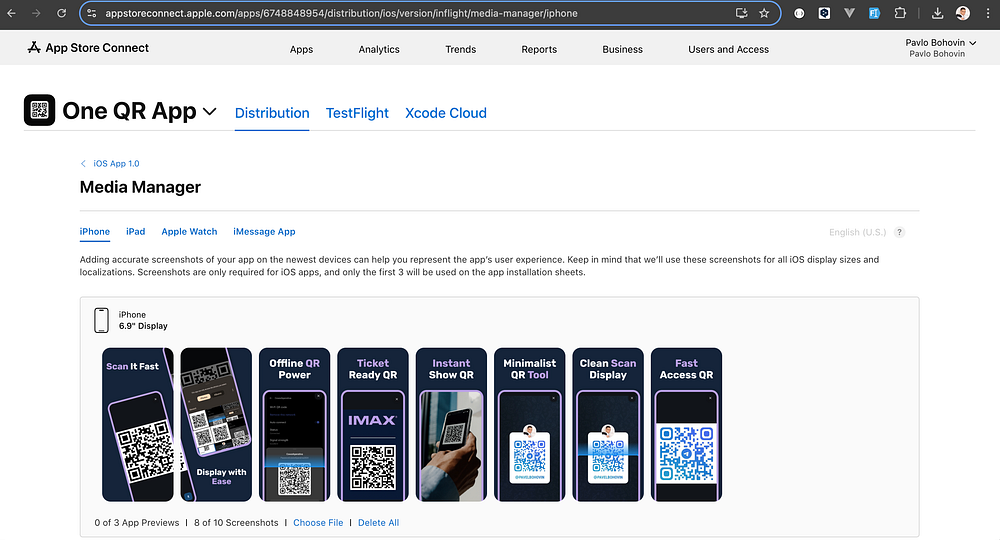Select the Ticket Ready QR screenshot

(373, 425)
